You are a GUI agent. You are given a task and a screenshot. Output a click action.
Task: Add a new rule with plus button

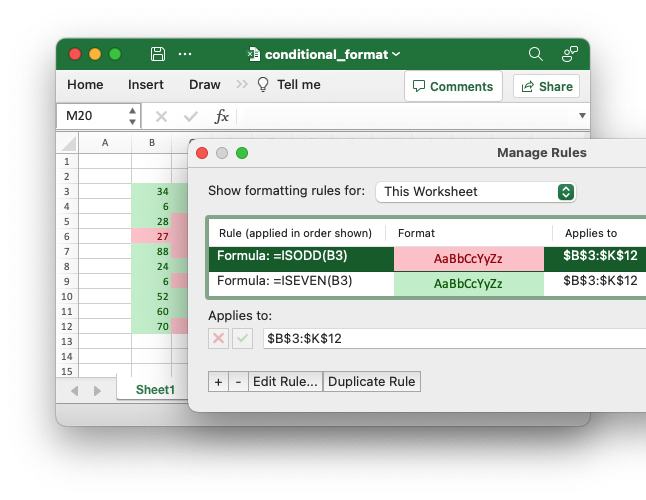point(218,381)
